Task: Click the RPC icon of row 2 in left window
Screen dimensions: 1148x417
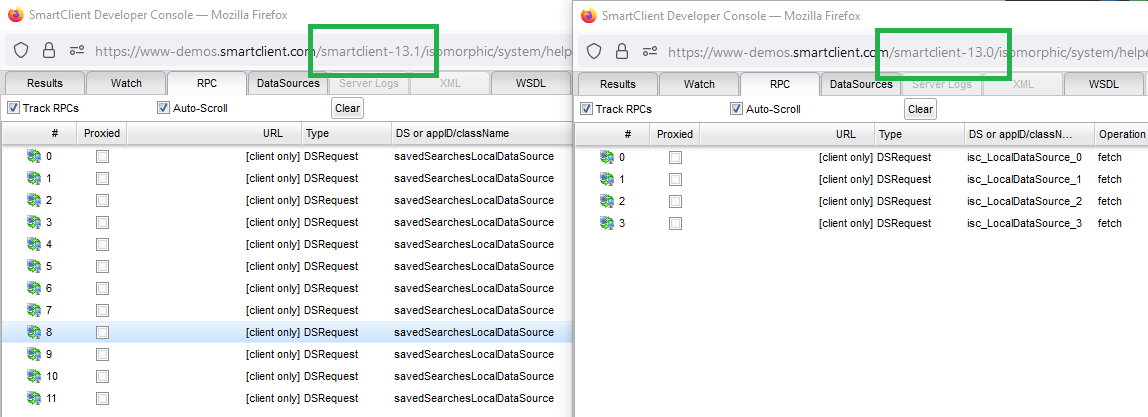Action: (x=34, y=200)
